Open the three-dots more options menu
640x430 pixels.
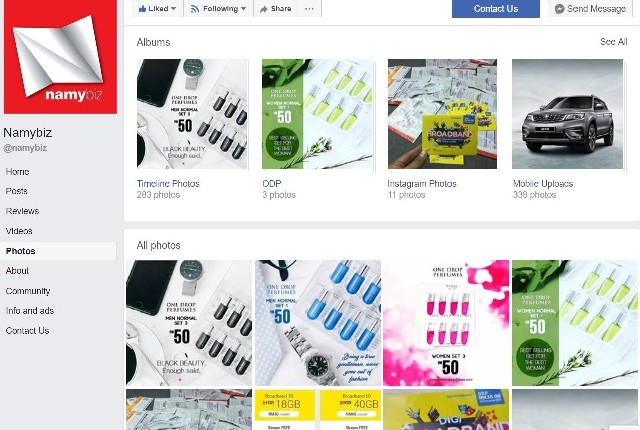pyautogui.click(x=309, y=9)
